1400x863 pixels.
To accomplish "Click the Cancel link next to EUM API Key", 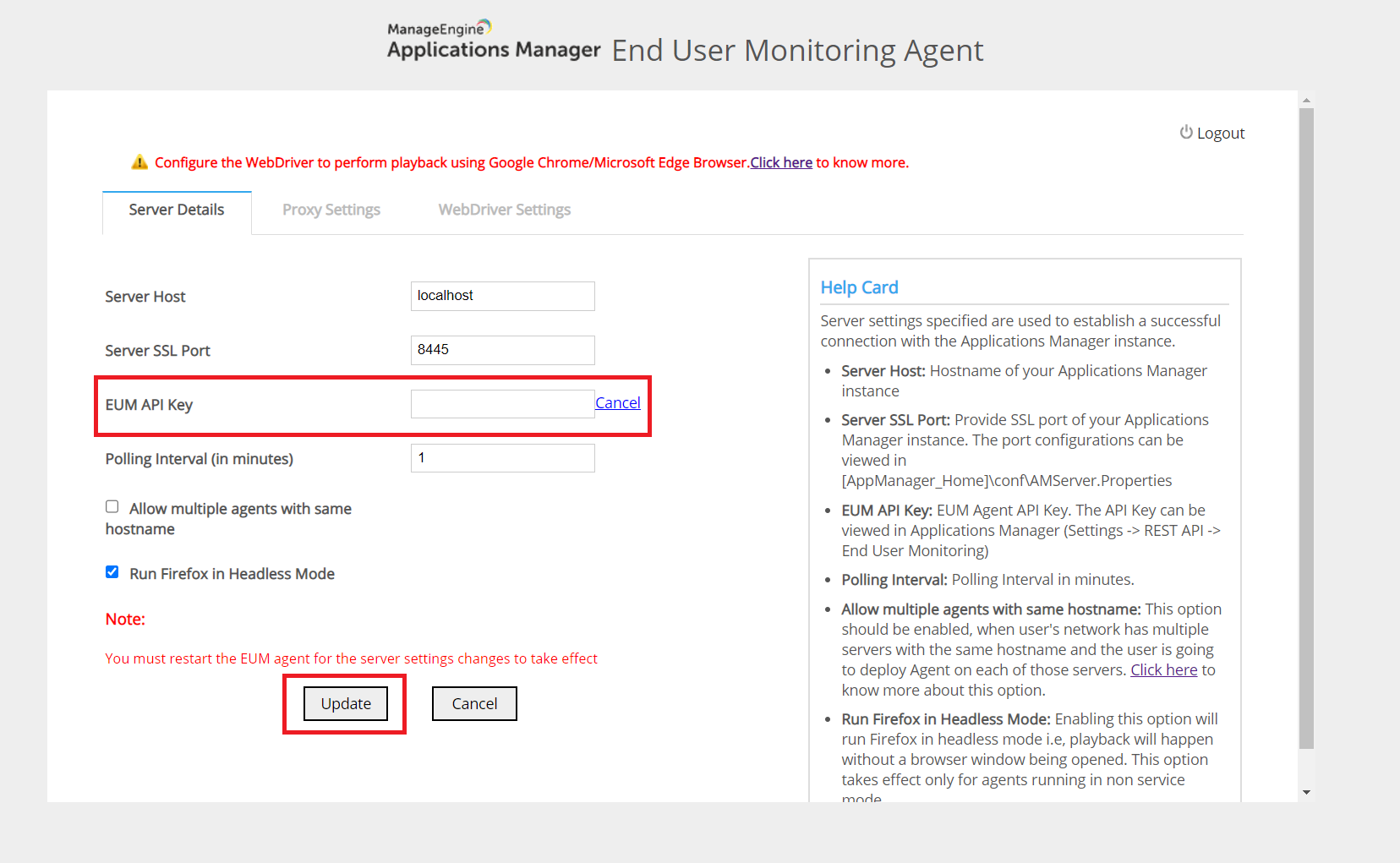I will pos(617,403).
